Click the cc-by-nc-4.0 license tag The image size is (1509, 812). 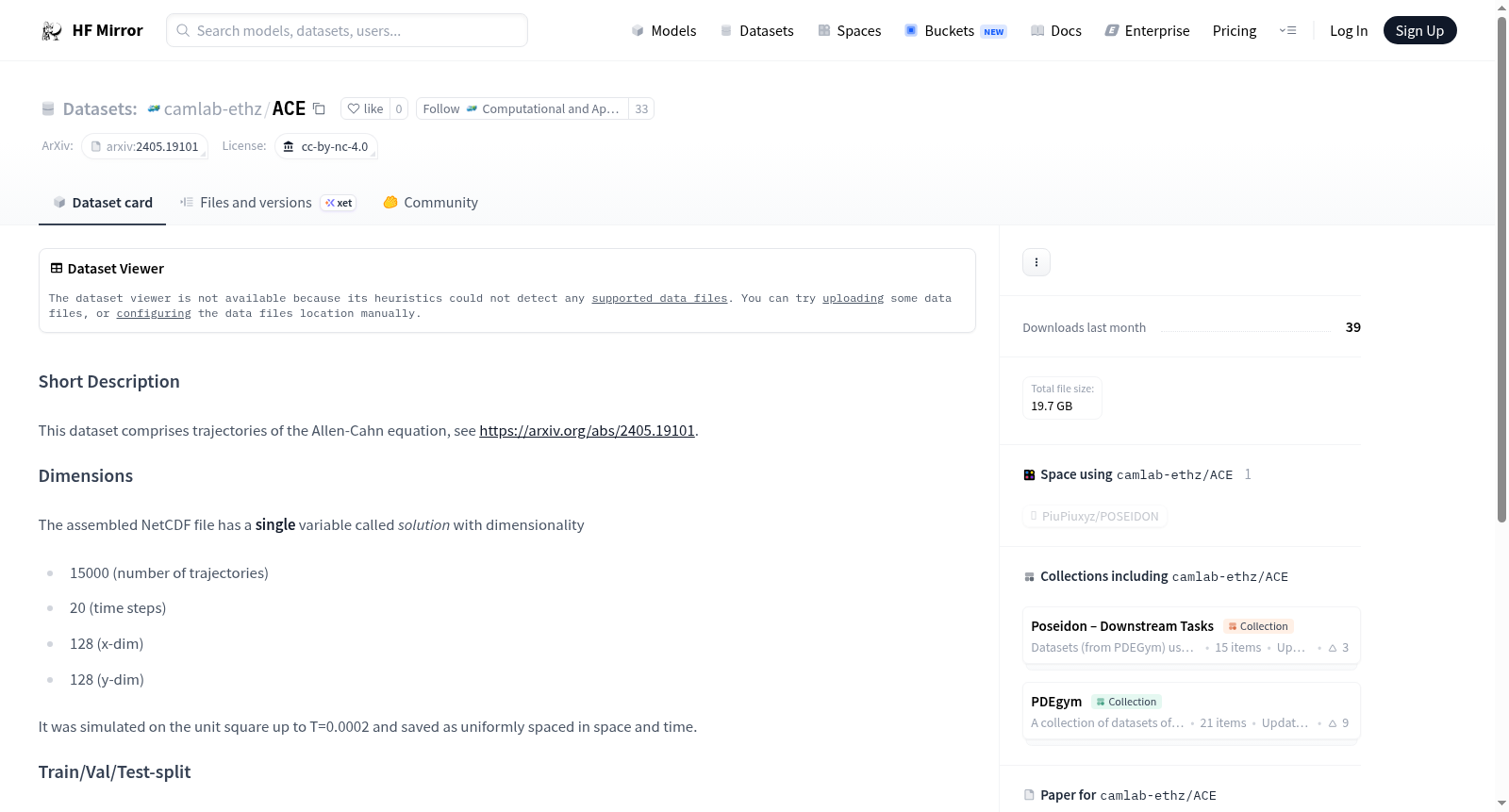coord(326,147)
